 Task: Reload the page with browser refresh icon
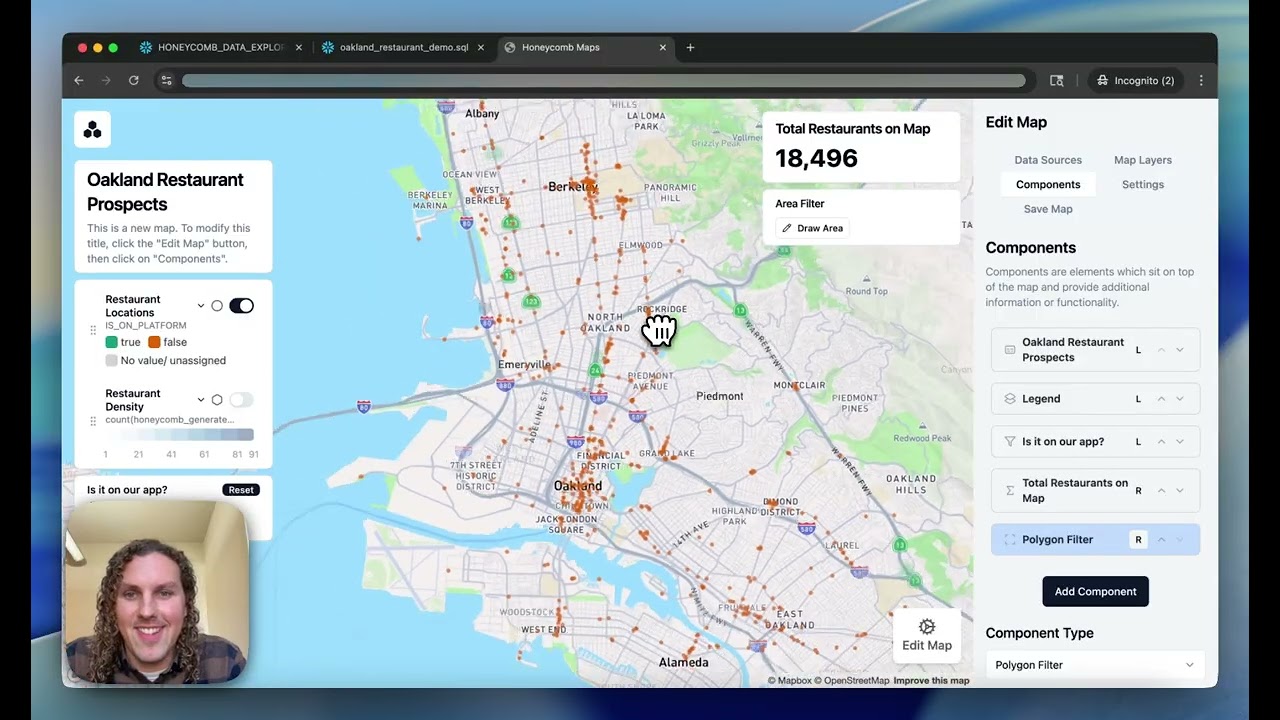pyautogui.click(x=133, y=80)
